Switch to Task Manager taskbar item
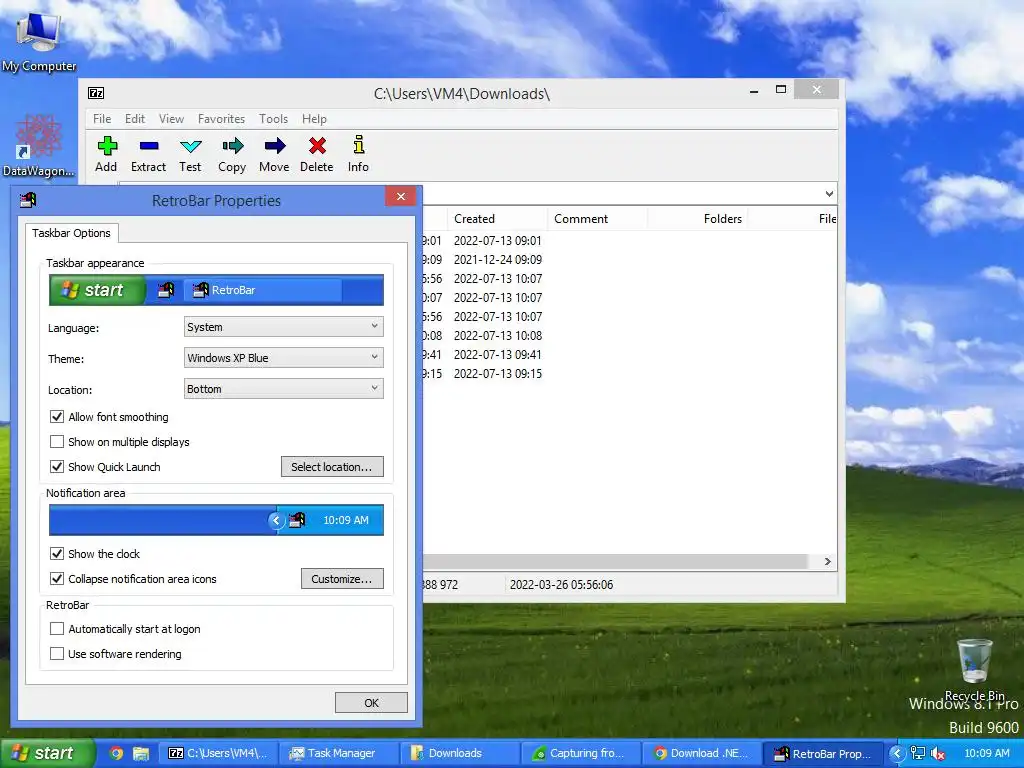 [338, 753]
